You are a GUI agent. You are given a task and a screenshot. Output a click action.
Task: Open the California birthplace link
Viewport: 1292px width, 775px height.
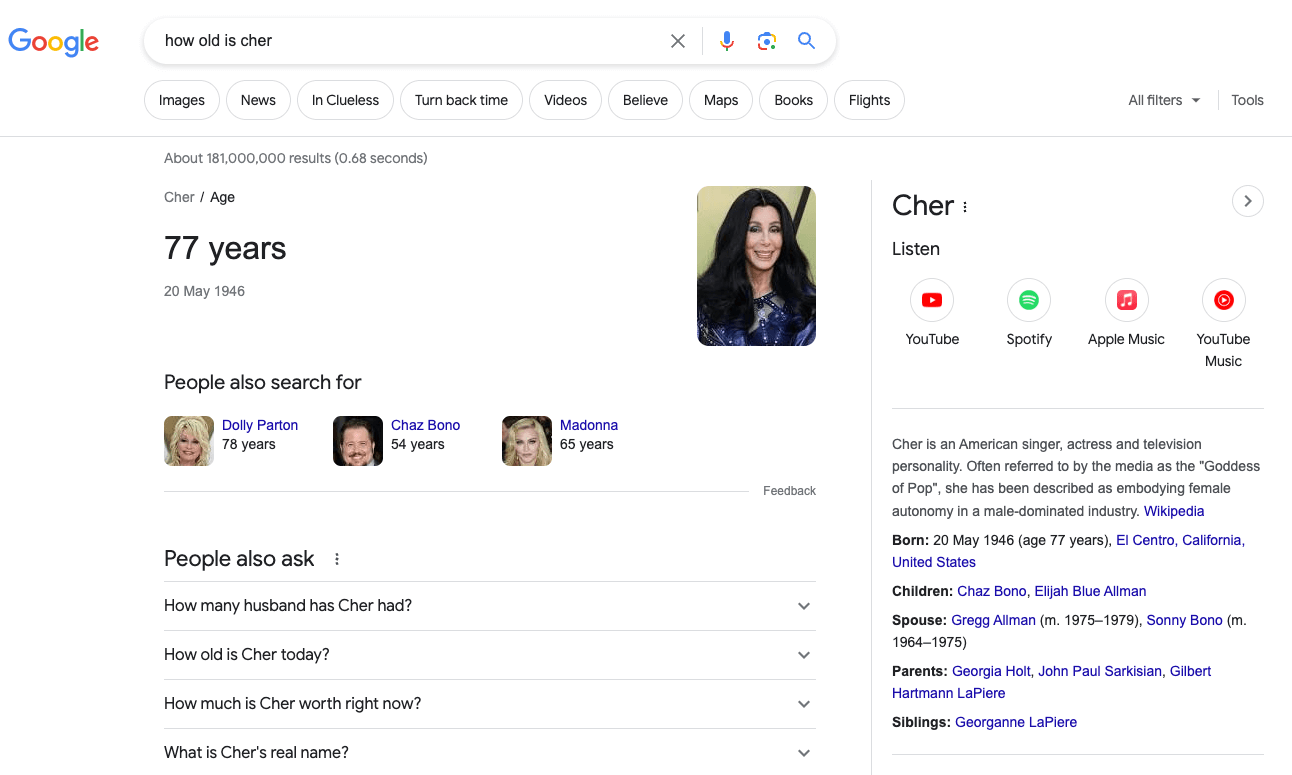click(x=1211, y=540)
